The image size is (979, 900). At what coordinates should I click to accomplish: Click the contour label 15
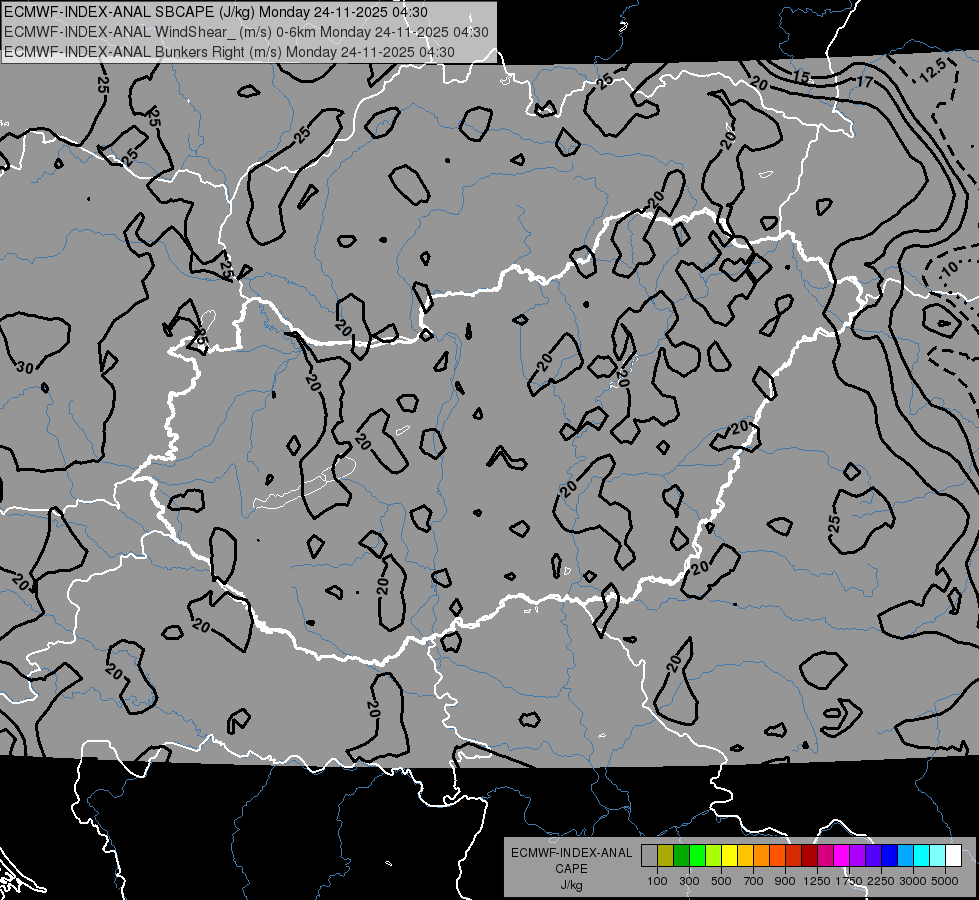click(x=802, y=77)
